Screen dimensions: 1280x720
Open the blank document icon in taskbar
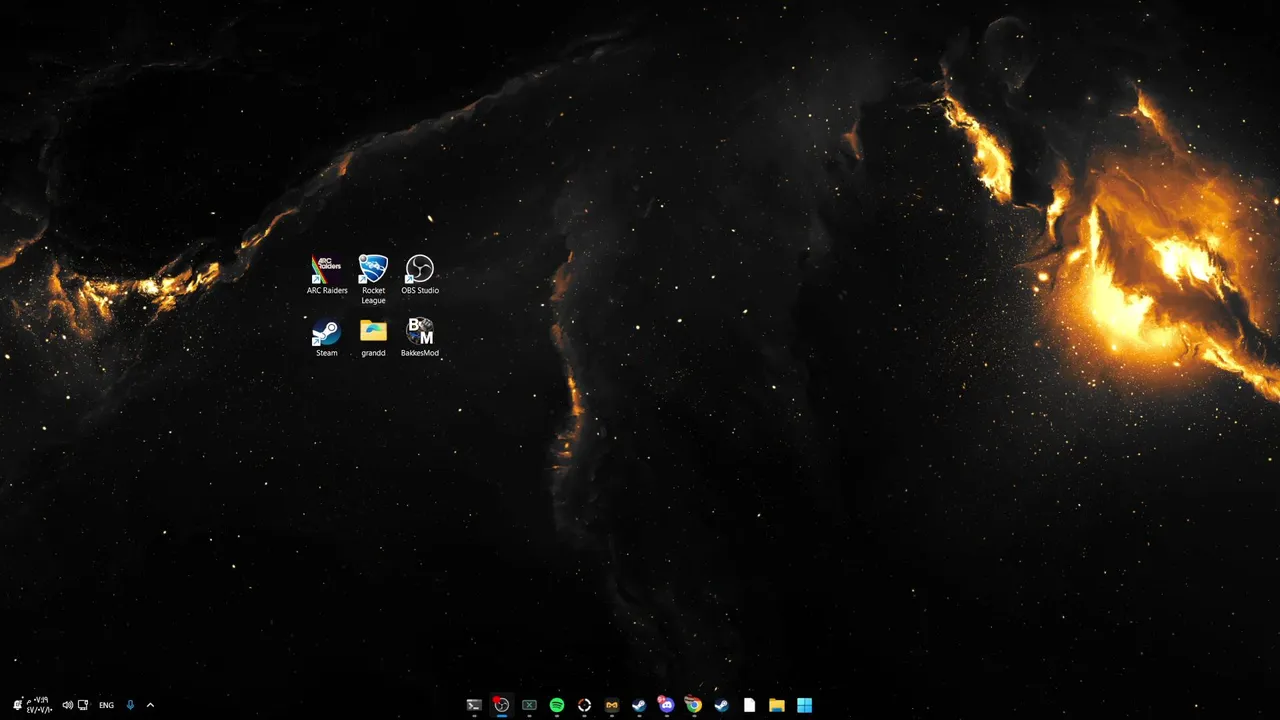point(749,705)
